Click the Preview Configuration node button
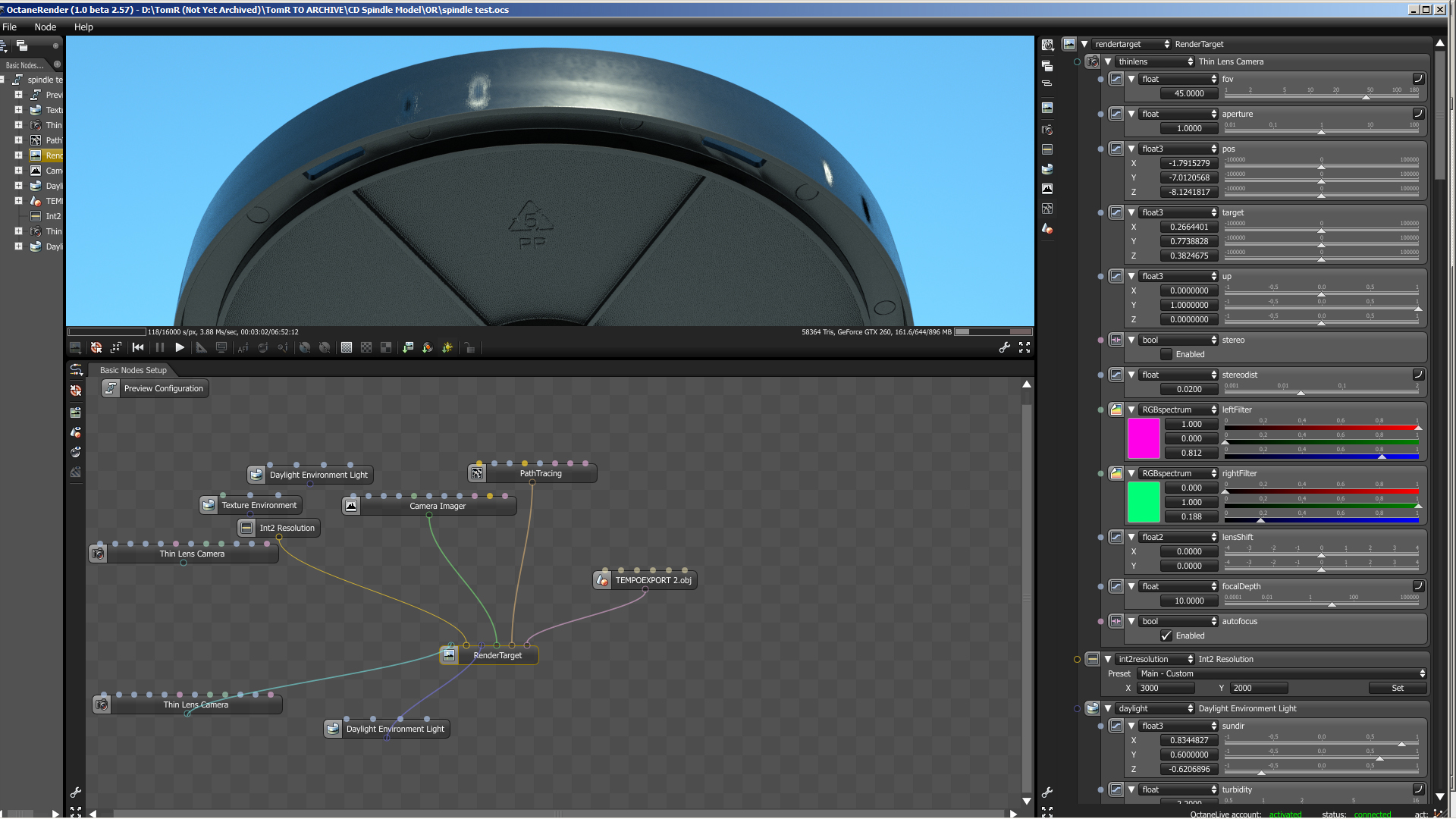Screen dimensions: 1456x819 point(155,389)
